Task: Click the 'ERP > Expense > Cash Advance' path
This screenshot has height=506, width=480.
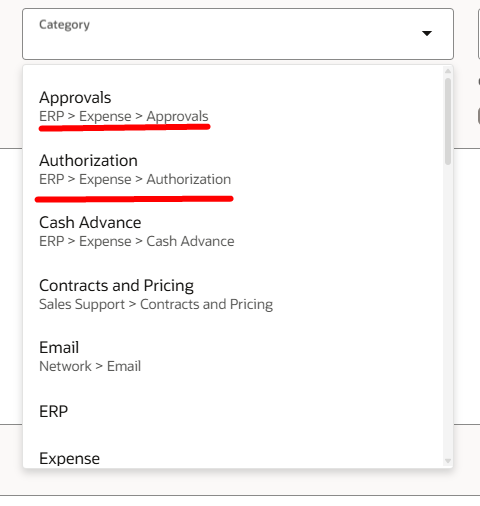Action: coord(137,241)
